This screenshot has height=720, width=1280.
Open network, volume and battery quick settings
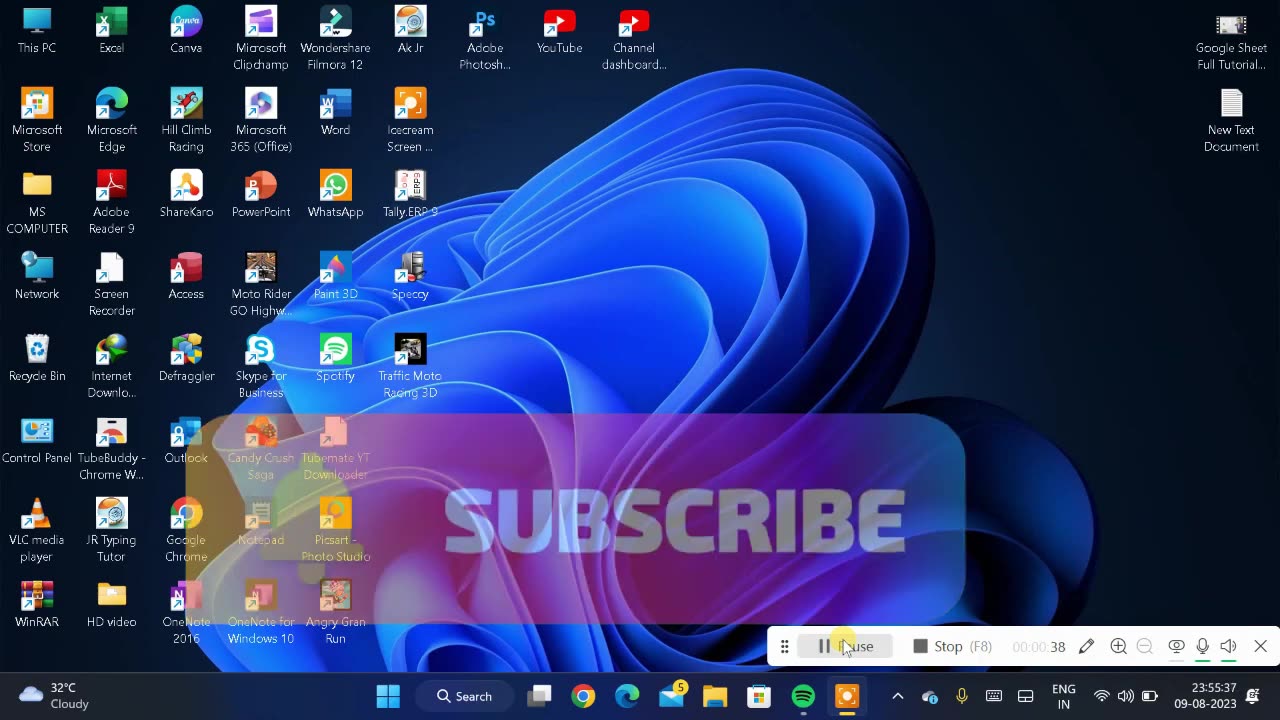pyautogui.click(x=1125, y=696)
